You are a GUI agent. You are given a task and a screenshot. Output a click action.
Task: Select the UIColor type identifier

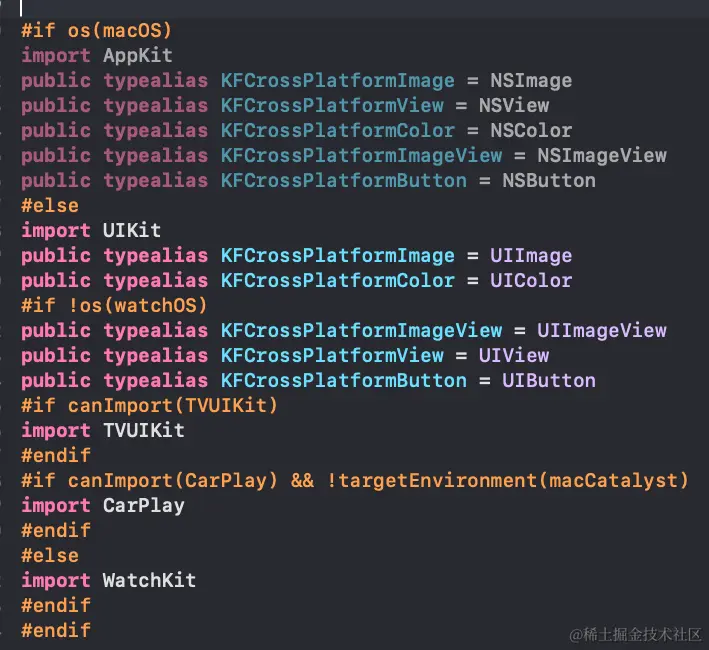coord(530,281)
